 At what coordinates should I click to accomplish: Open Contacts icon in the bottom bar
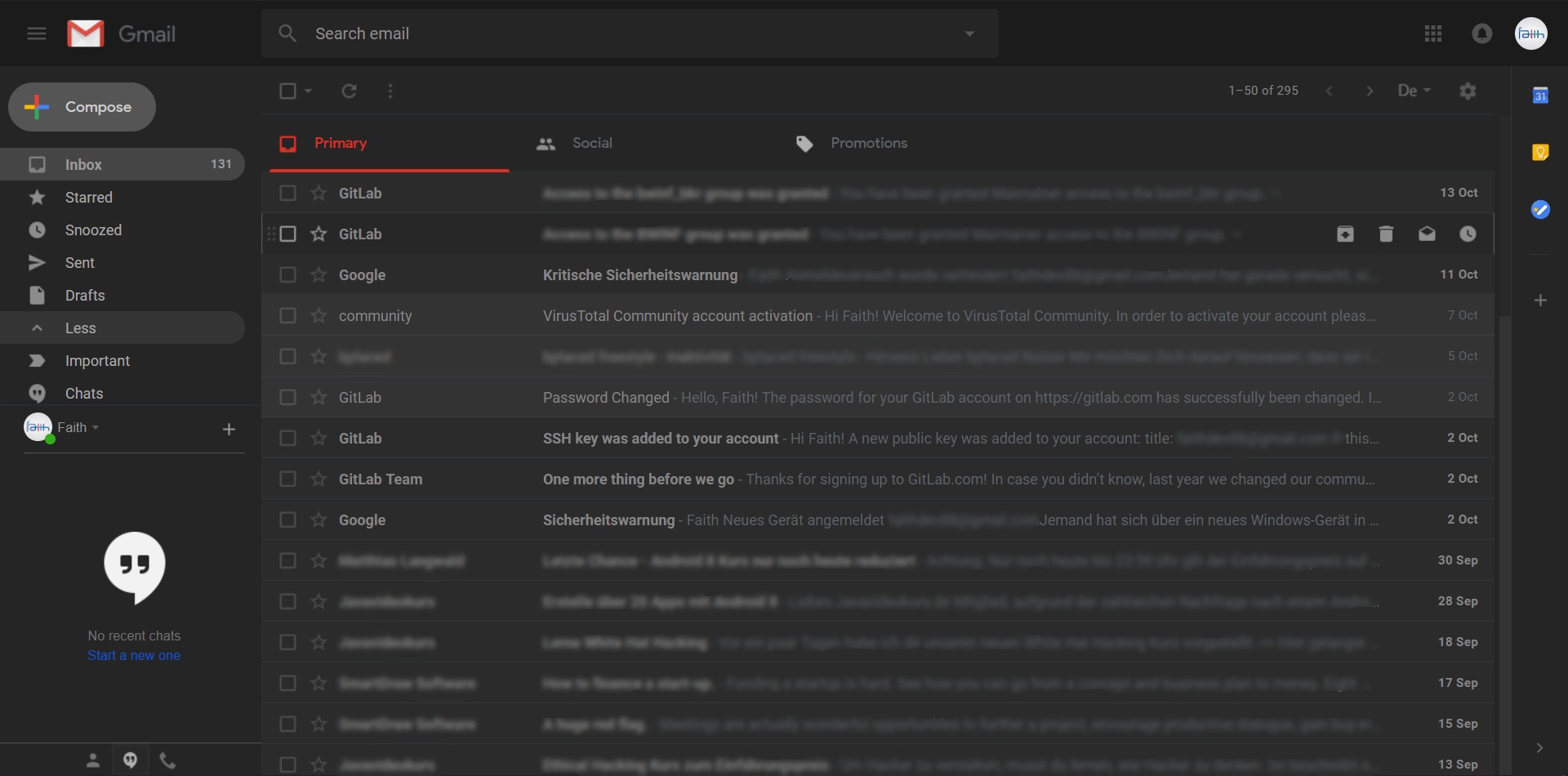tap(93, 760)
